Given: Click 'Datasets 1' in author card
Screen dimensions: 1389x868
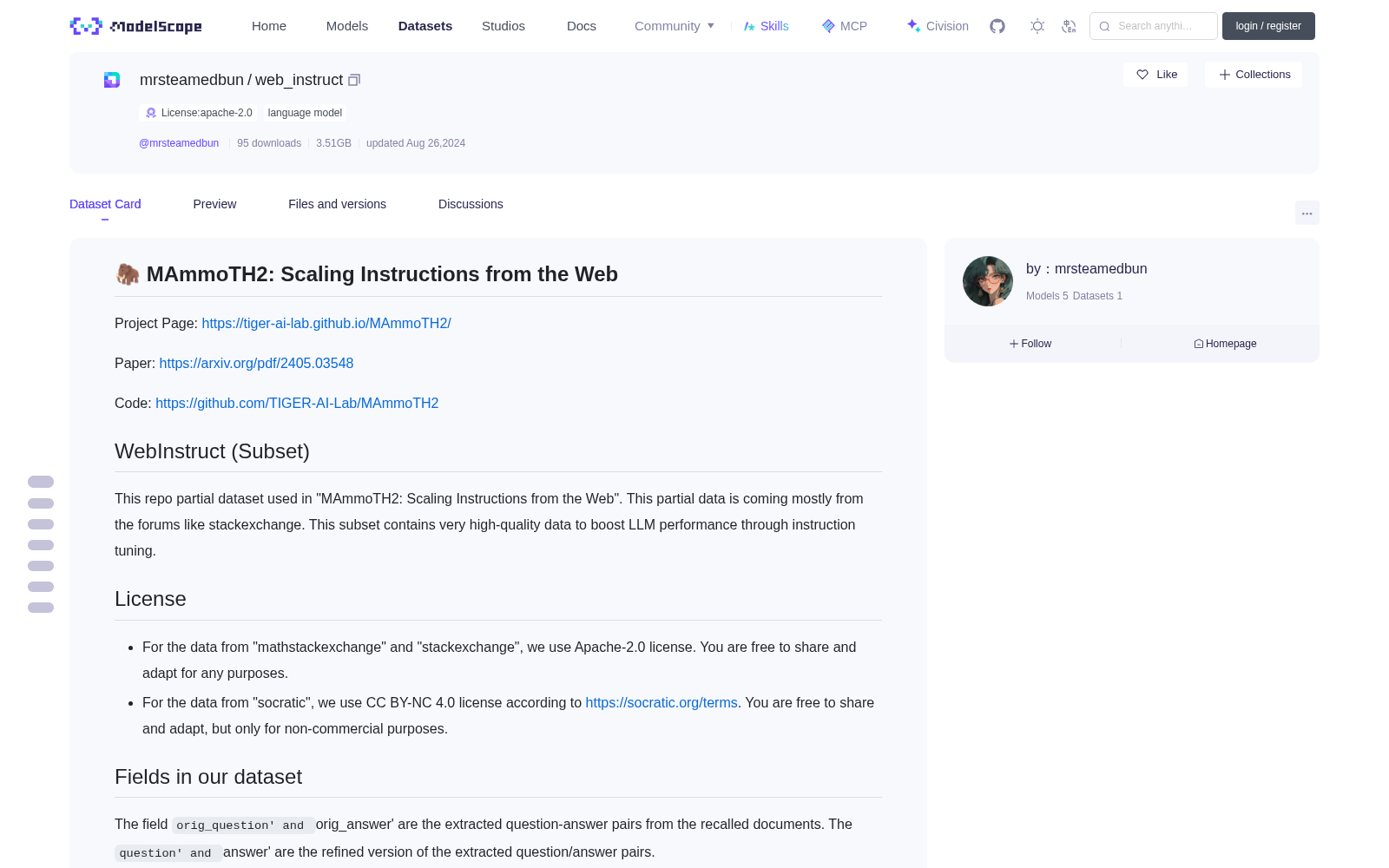Looking at the screenshot, I should pos(1097,296).
